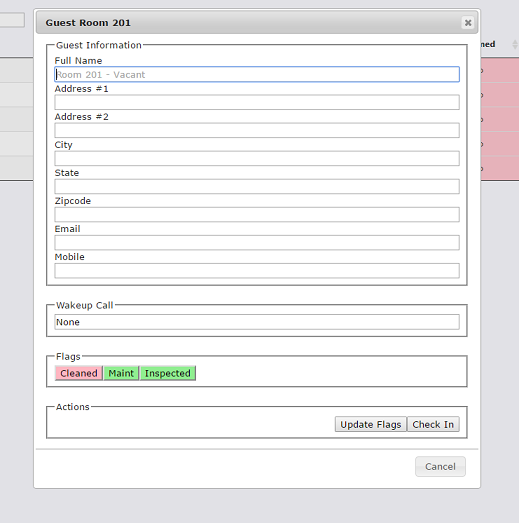
Task: Focus the Mobile number field
Action: point(257,271)
